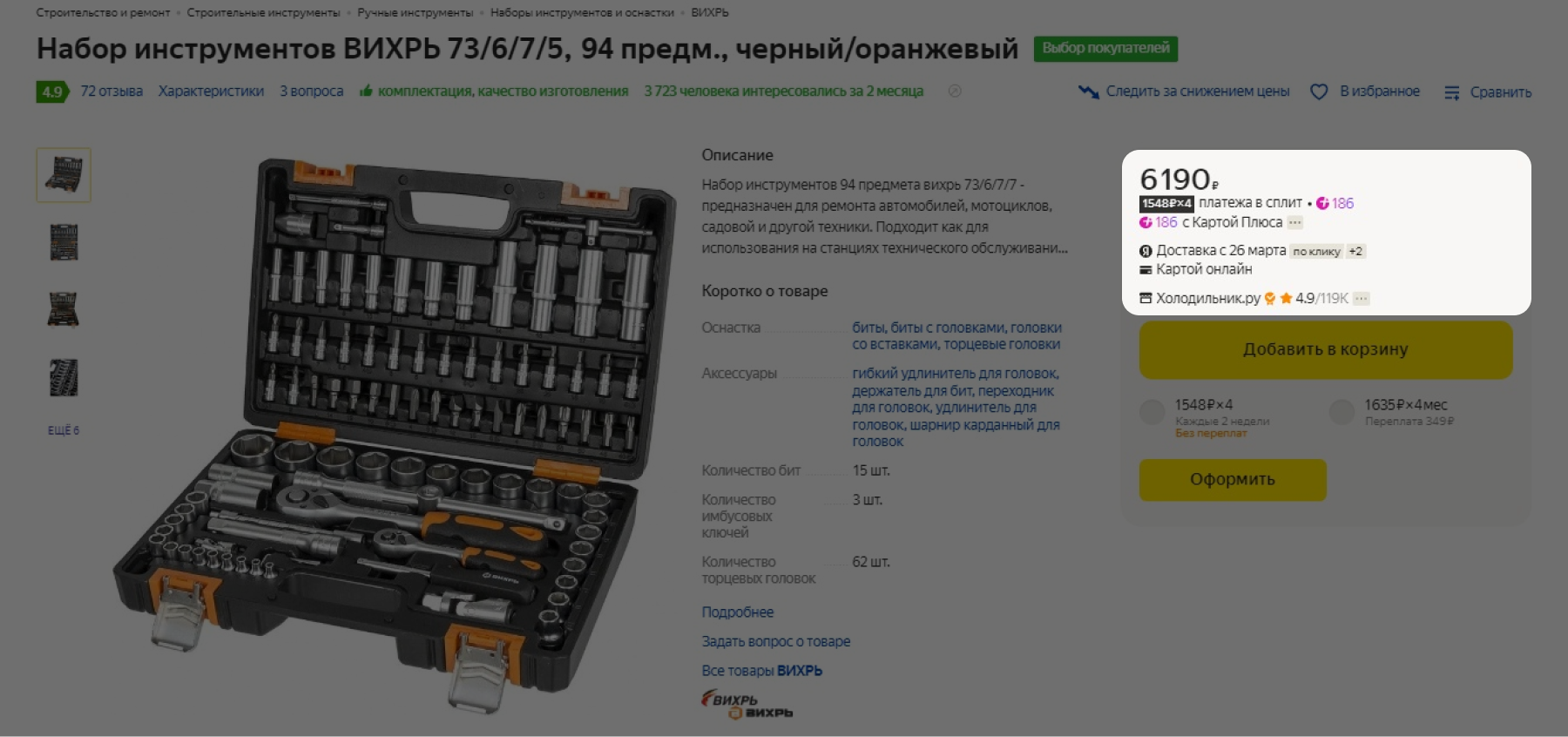The image size is (1568, 737).
Task: Expand the ellipsis next to seller rating 4.9/119K
Action: pos(1362,298)
